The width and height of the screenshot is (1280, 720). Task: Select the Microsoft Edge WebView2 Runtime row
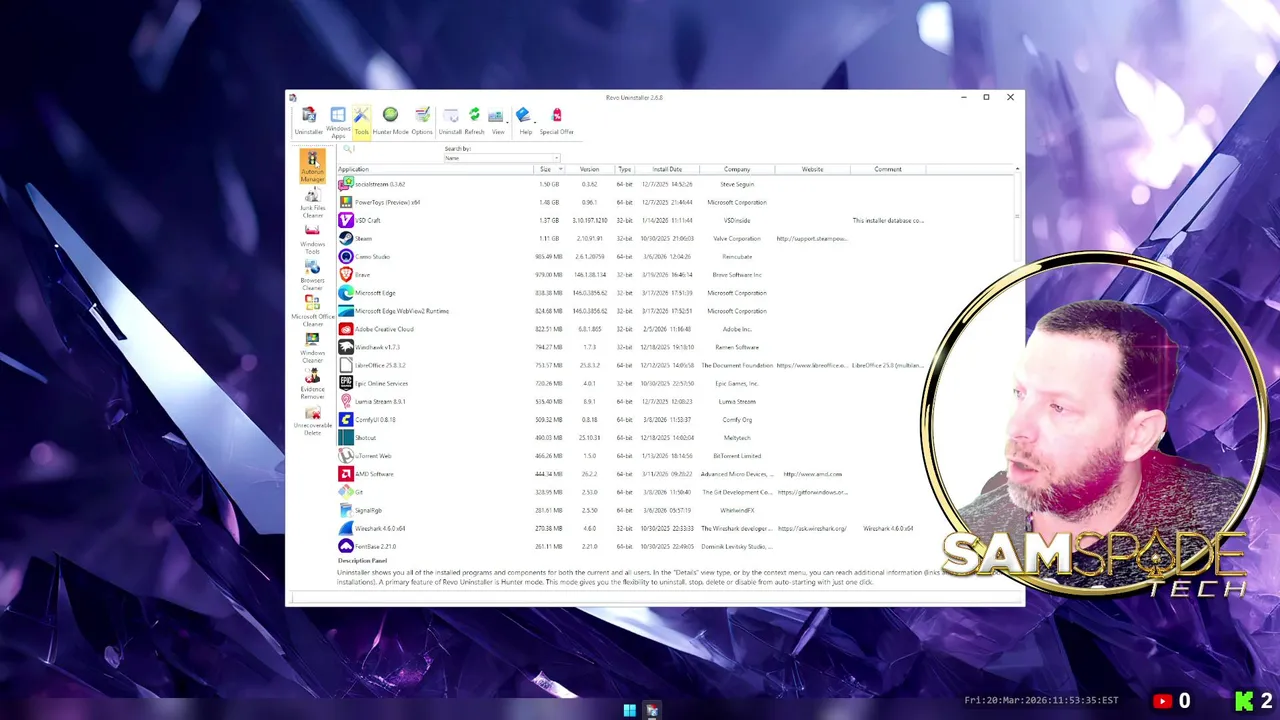click(675, 311)
